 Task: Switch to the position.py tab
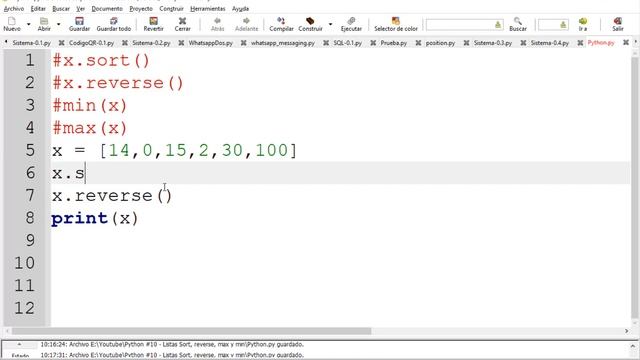click(x=440, y=43)
